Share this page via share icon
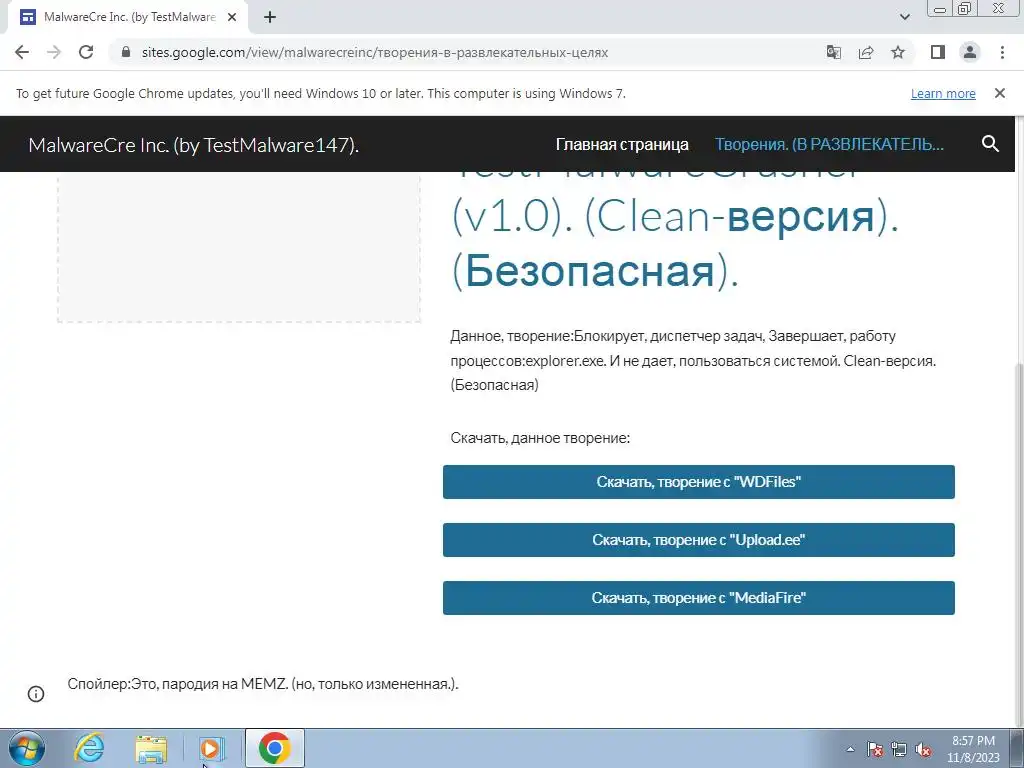The height and width of the screenshot is (768, 1024). pyautogui.click(x=866, y=52)
